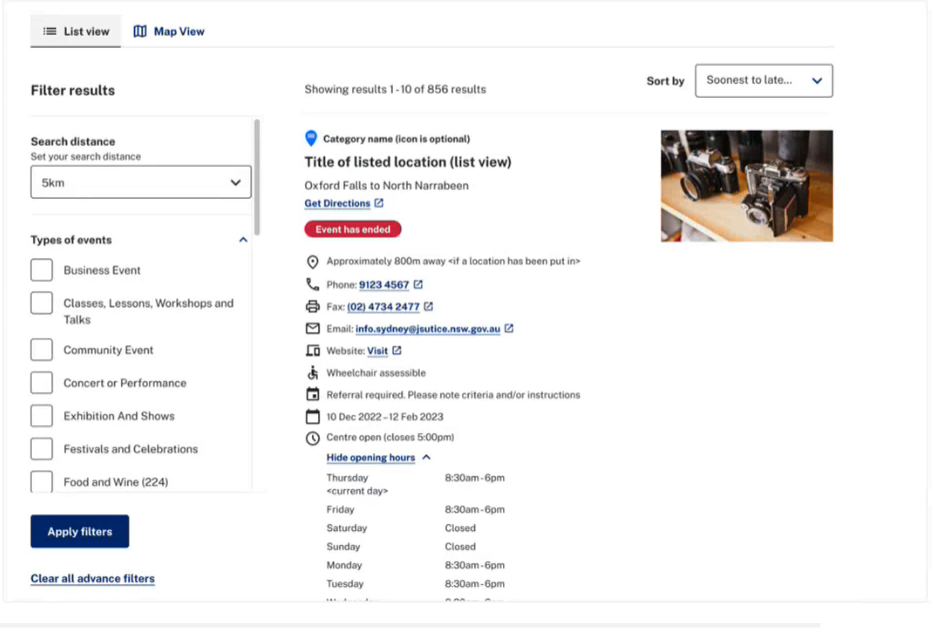933x632 pixels.
Task: Click the Get Directions link
Action: point(337,204)
